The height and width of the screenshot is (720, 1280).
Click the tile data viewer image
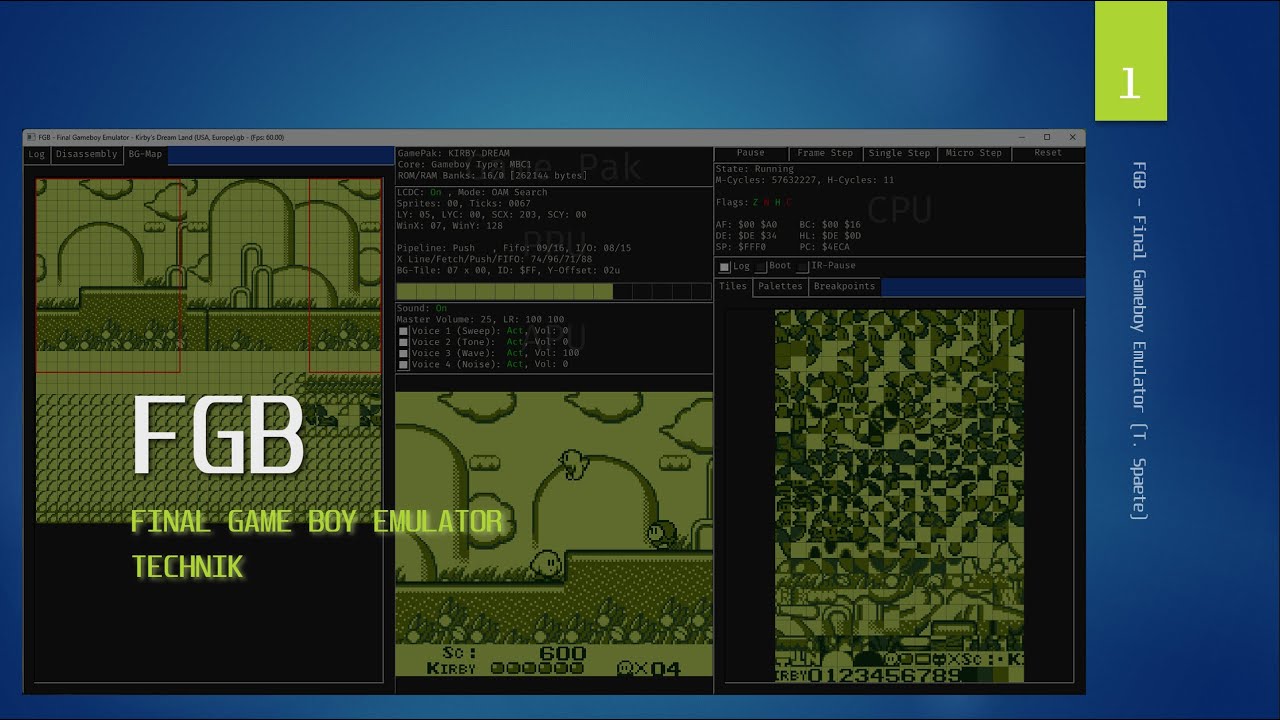point(899,496)
